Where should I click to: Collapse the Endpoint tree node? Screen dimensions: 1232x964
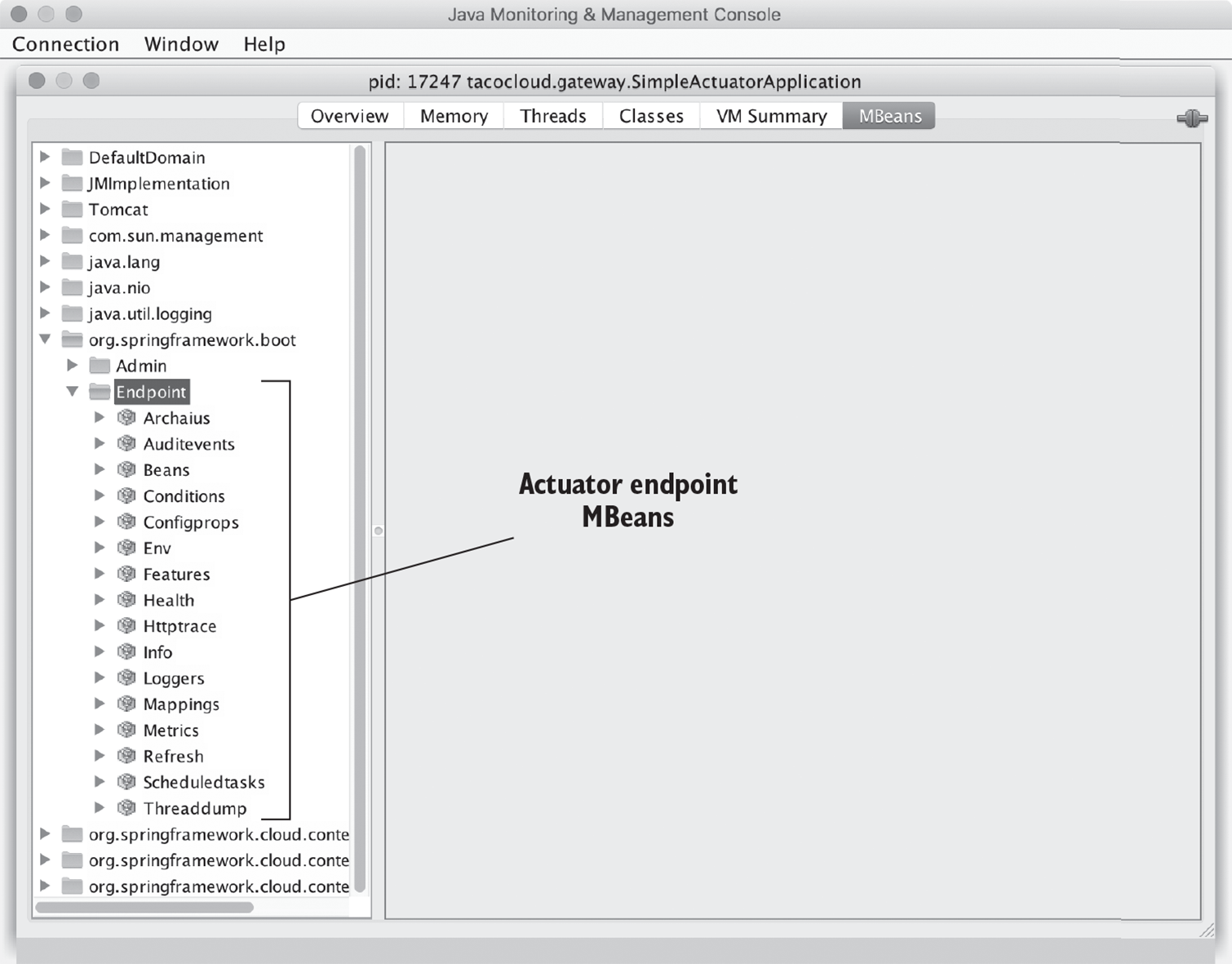pos(73,392)
